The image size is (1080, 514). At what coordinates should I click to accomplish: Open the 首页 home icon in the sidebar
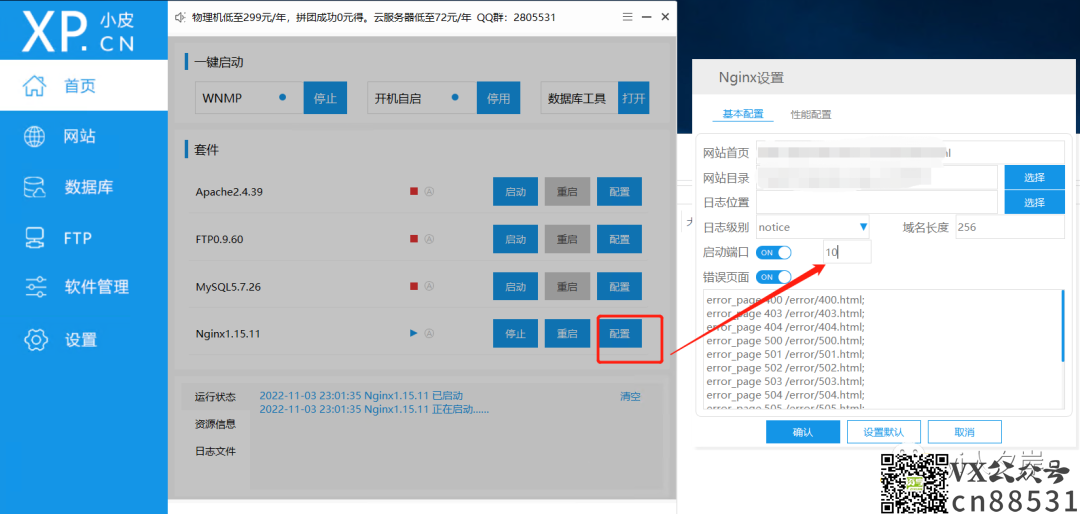point(34,86)
